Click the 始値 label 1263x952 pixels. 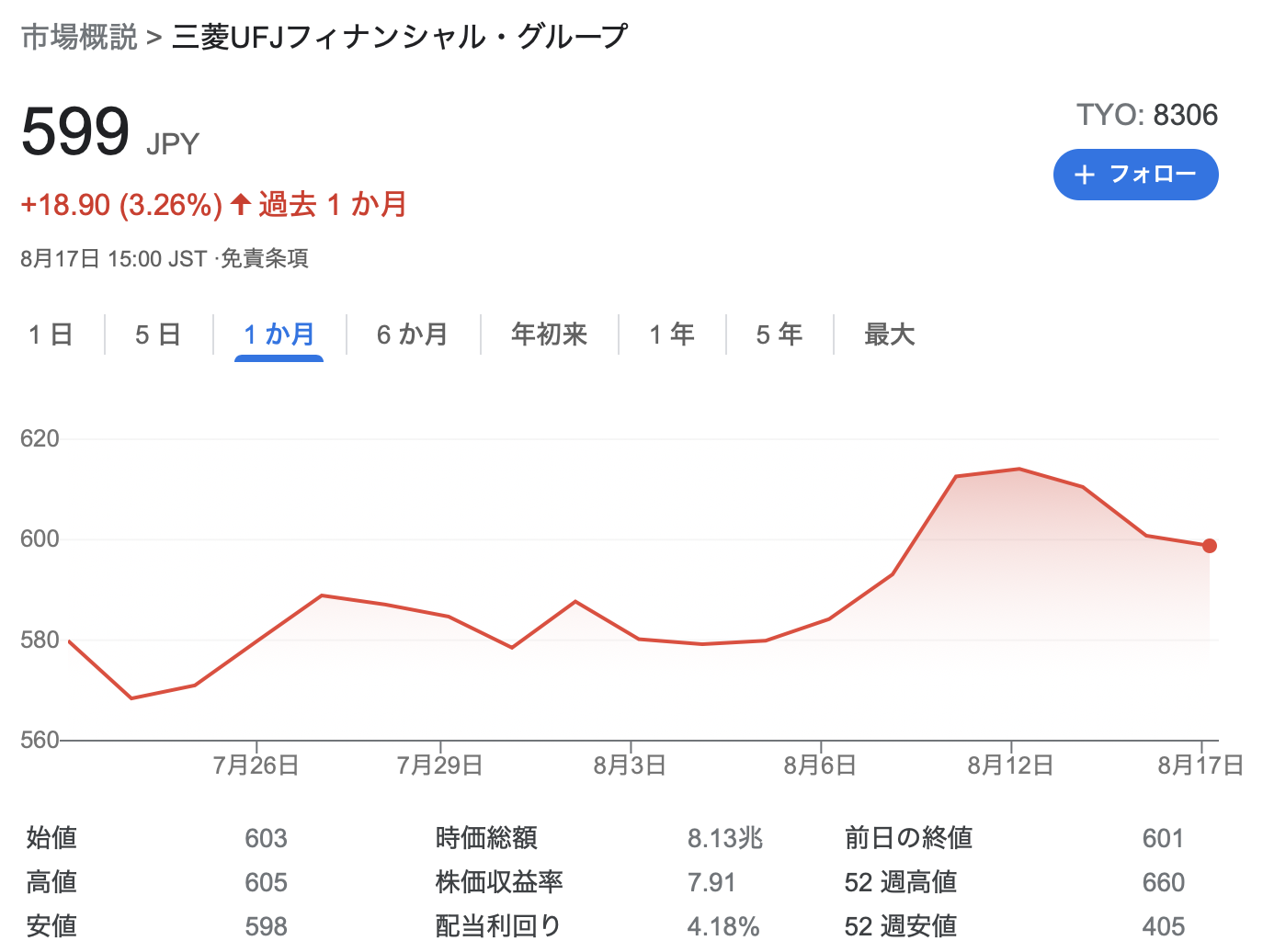(51, 838)
